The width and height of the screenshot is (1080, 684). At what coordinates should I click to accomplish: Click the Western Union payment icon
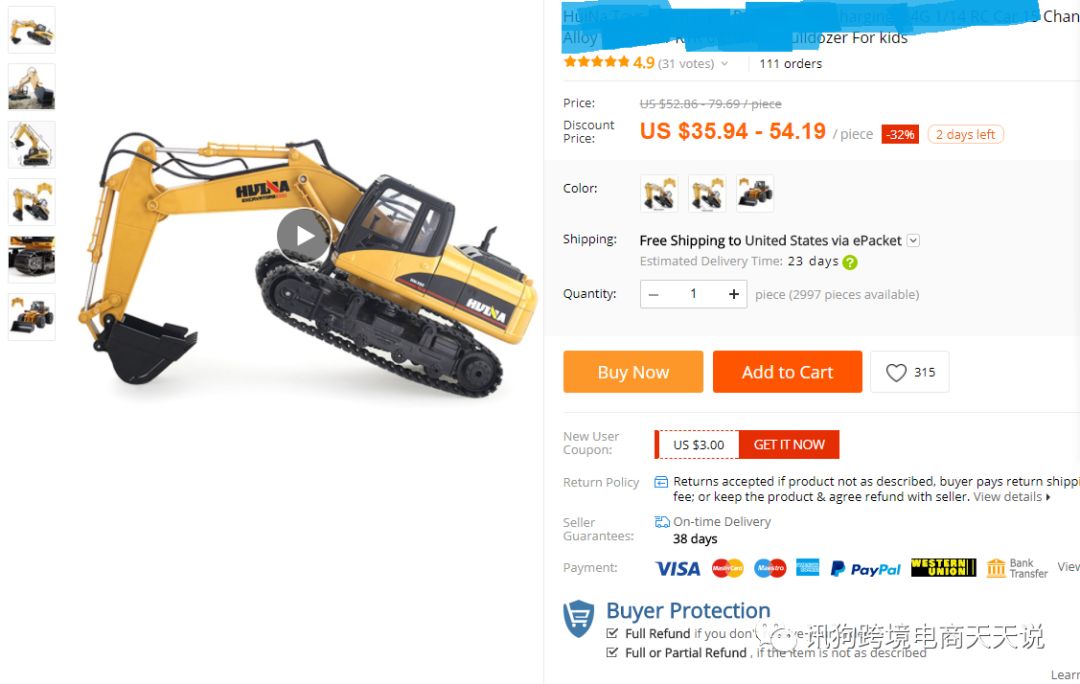[x=943, y=568]
